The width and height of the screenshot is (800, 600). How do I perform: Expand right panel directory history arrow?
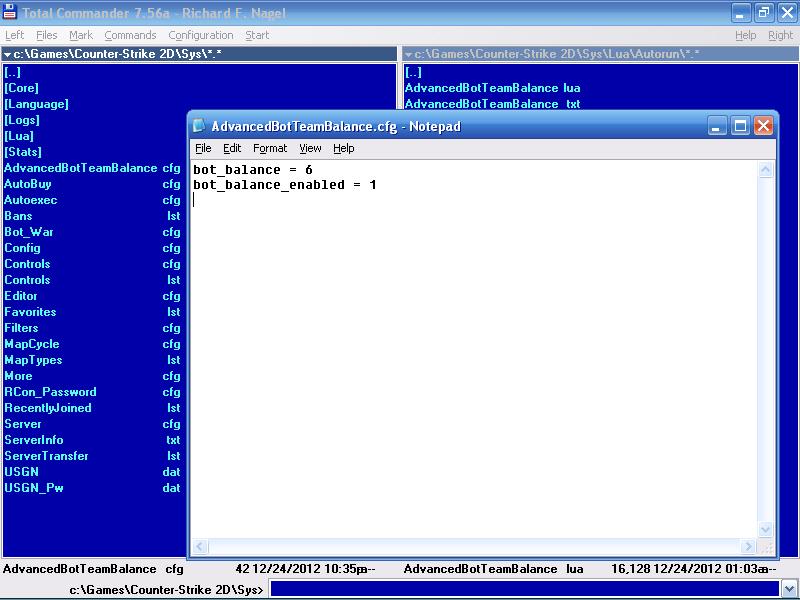tap(408, 54)
